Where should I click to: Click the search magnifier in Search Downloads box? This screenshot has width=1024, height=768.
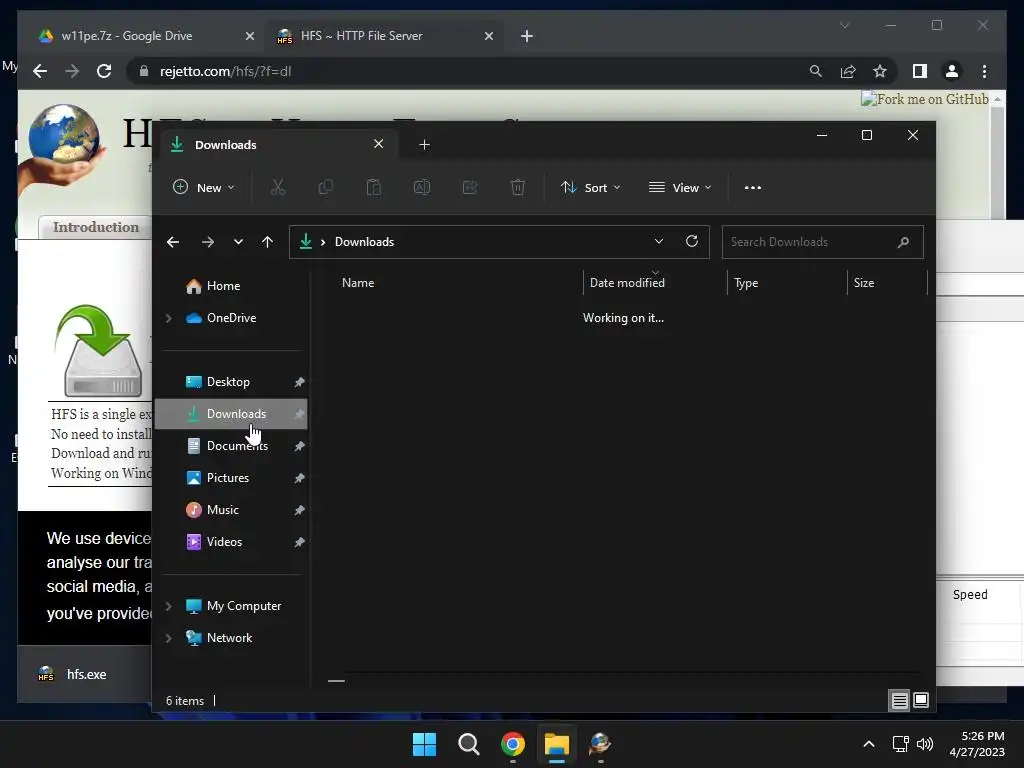tap(903, 242)
